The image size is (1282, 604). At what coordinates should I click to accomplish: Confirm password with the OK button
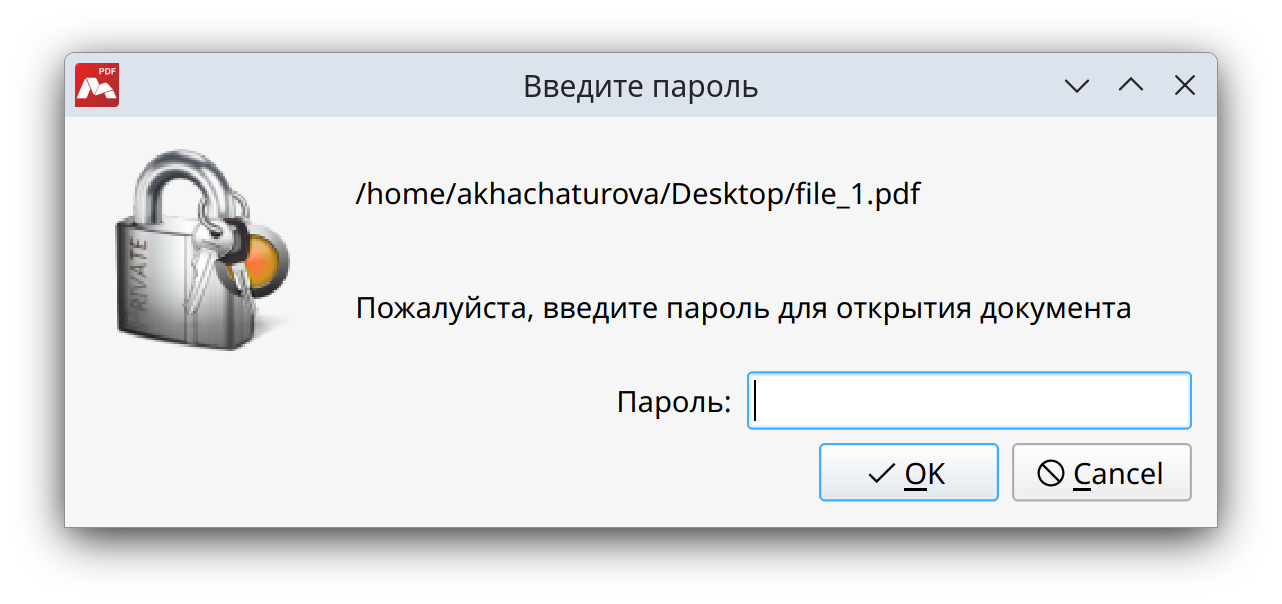pyautogui.click(x=909, y=472)
